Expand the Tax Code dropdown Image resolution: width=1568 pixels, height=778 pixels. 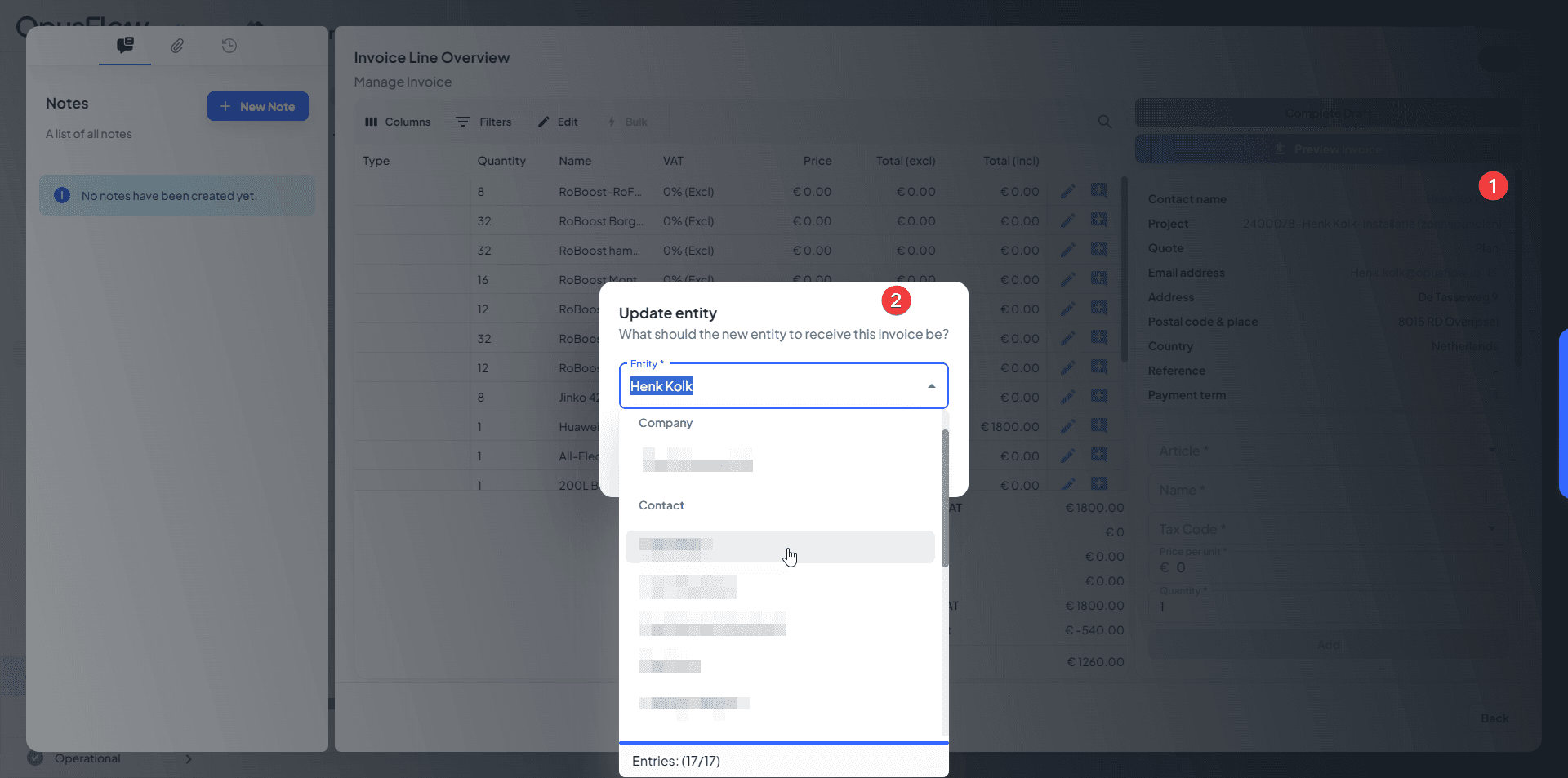tap(1491, 529)
